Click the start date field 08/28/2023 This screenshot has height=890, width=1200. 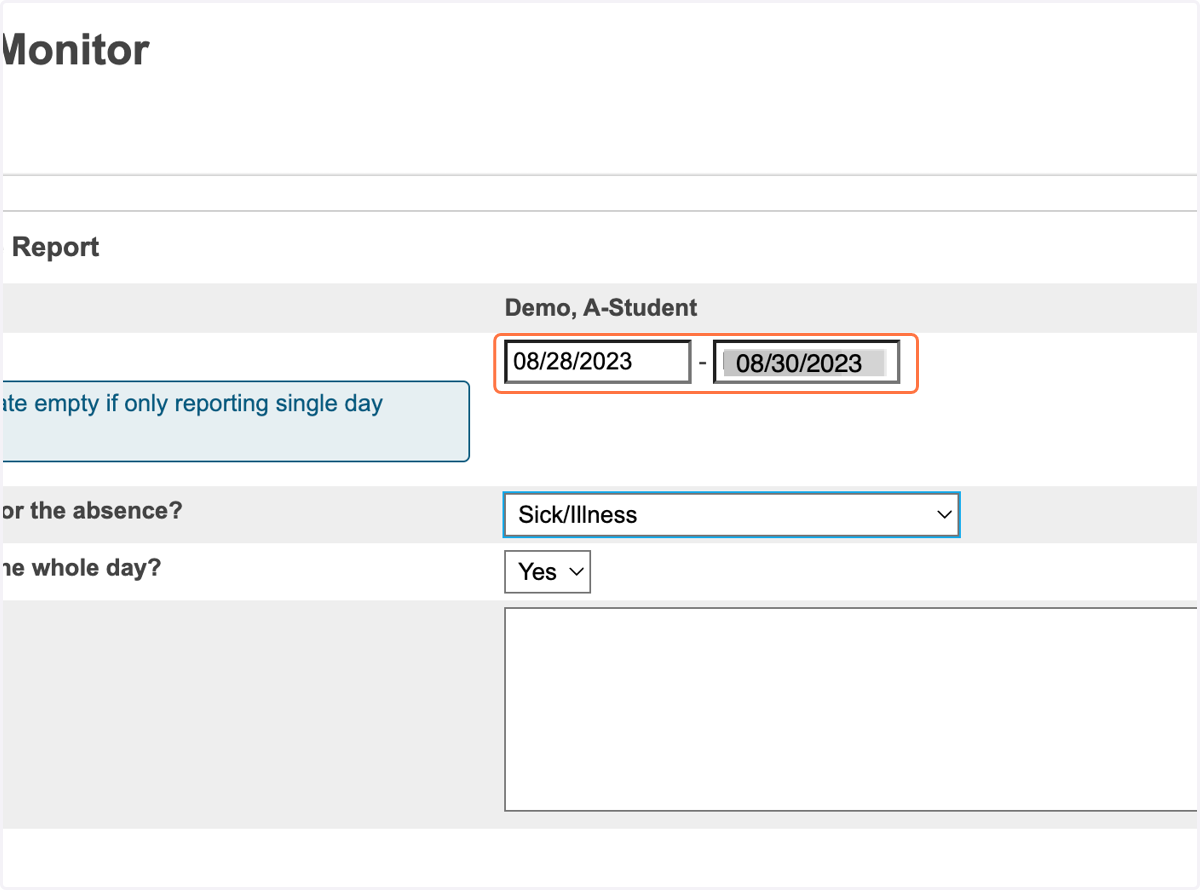pos(597,362)
